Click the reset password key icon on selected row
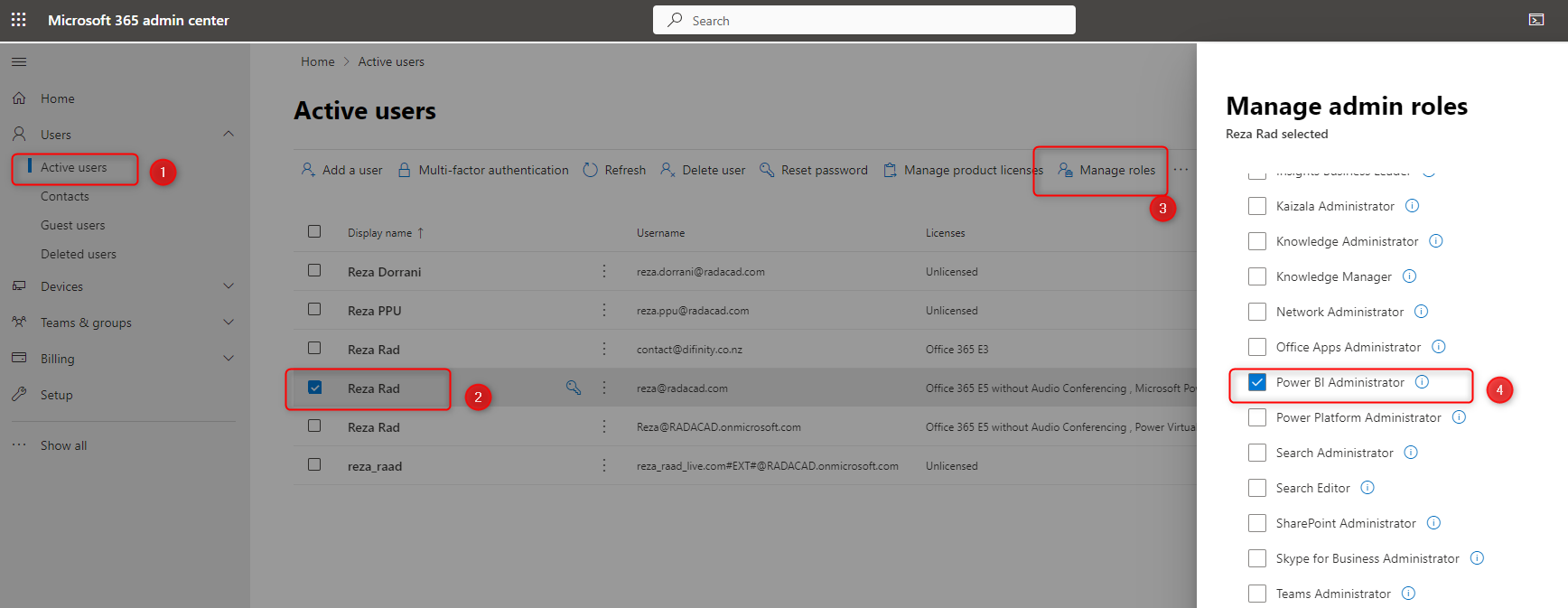 tap(573, 388)
